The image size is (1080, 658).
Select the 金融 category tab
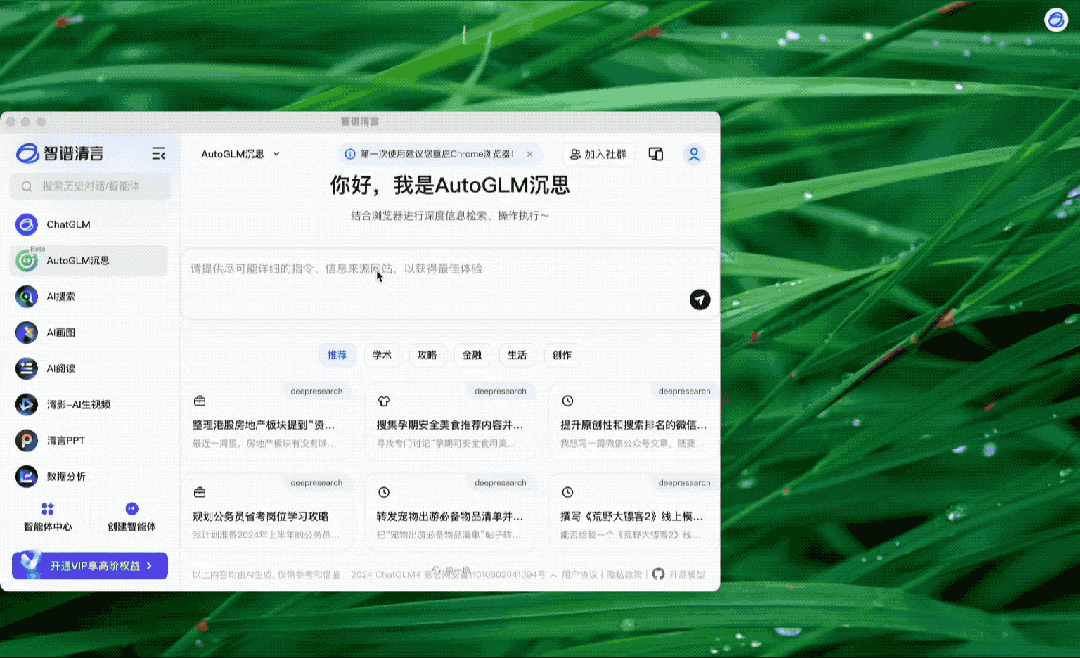click(472, 355)
